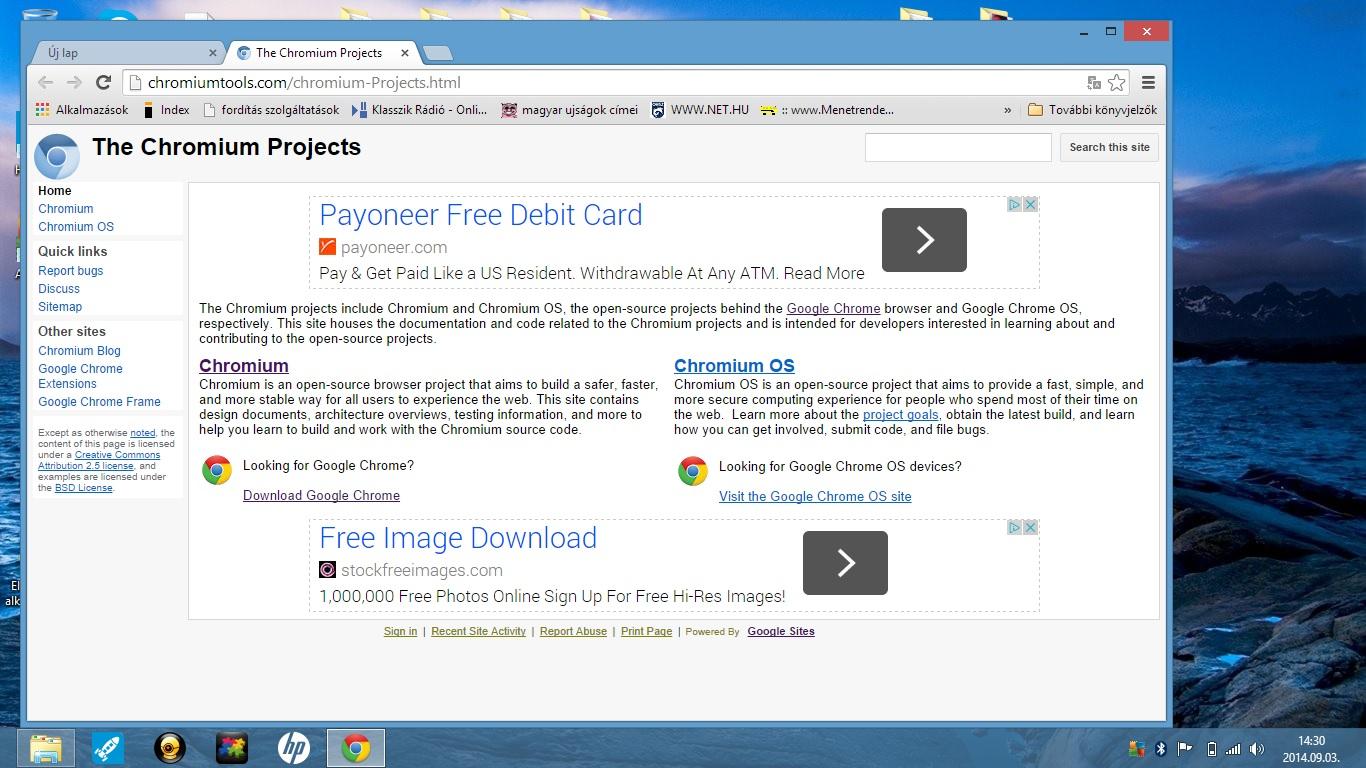The height and width of the screenshot is (768, 1366).
Task: Click the arrow button on stockfreeimages ad
Action: (845, 563)
